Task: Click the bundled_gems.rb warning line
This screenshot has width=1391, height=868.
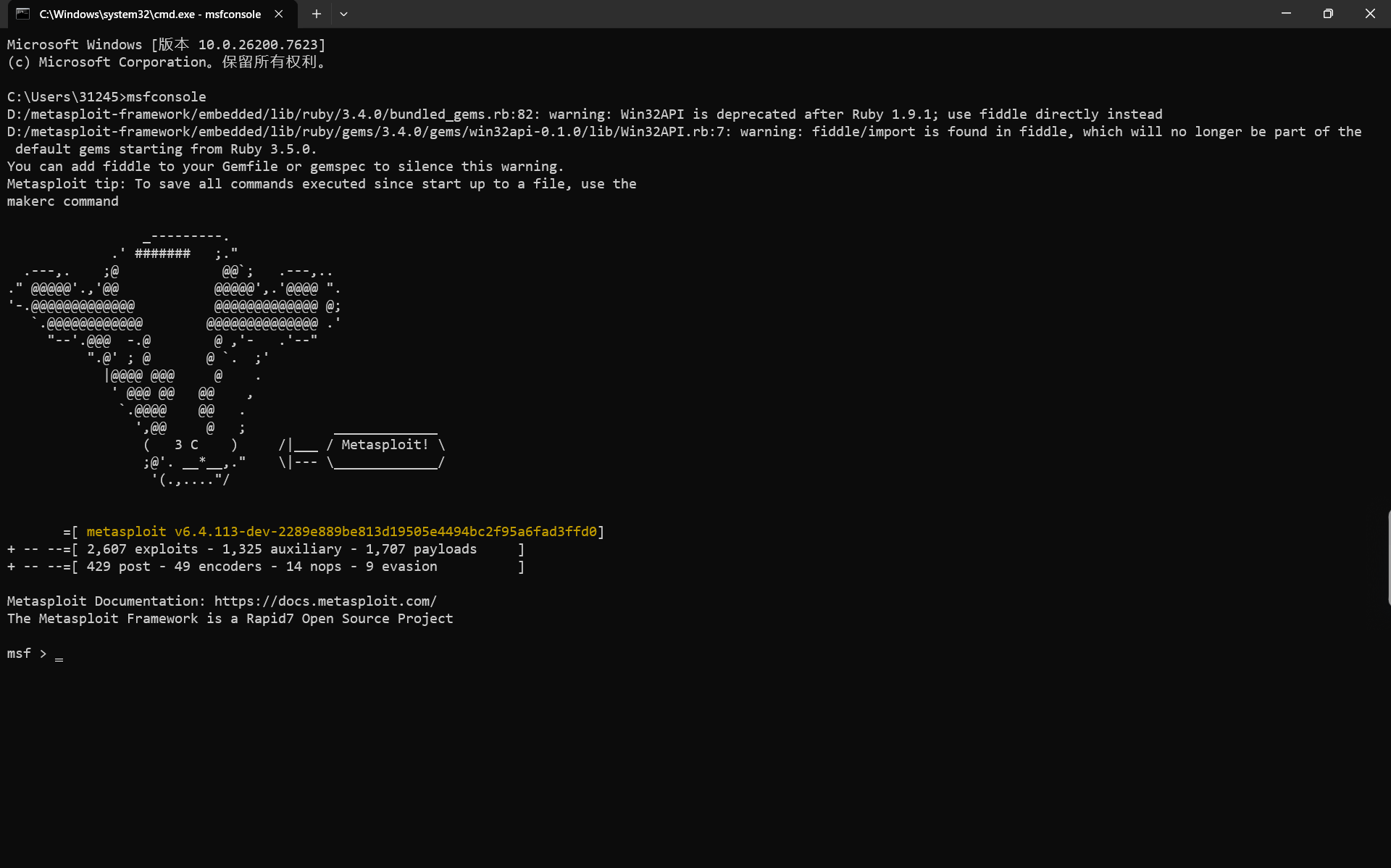Action: pos(585,114)
